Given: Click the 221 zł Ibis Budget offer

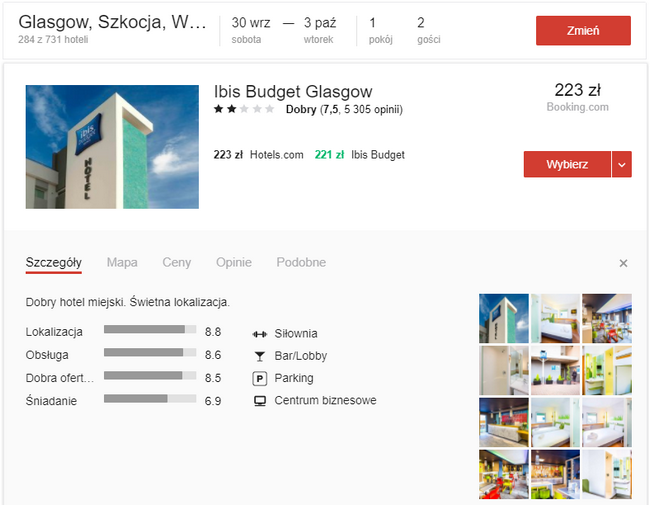Looking at the screenshot, I should click(359, 155).
